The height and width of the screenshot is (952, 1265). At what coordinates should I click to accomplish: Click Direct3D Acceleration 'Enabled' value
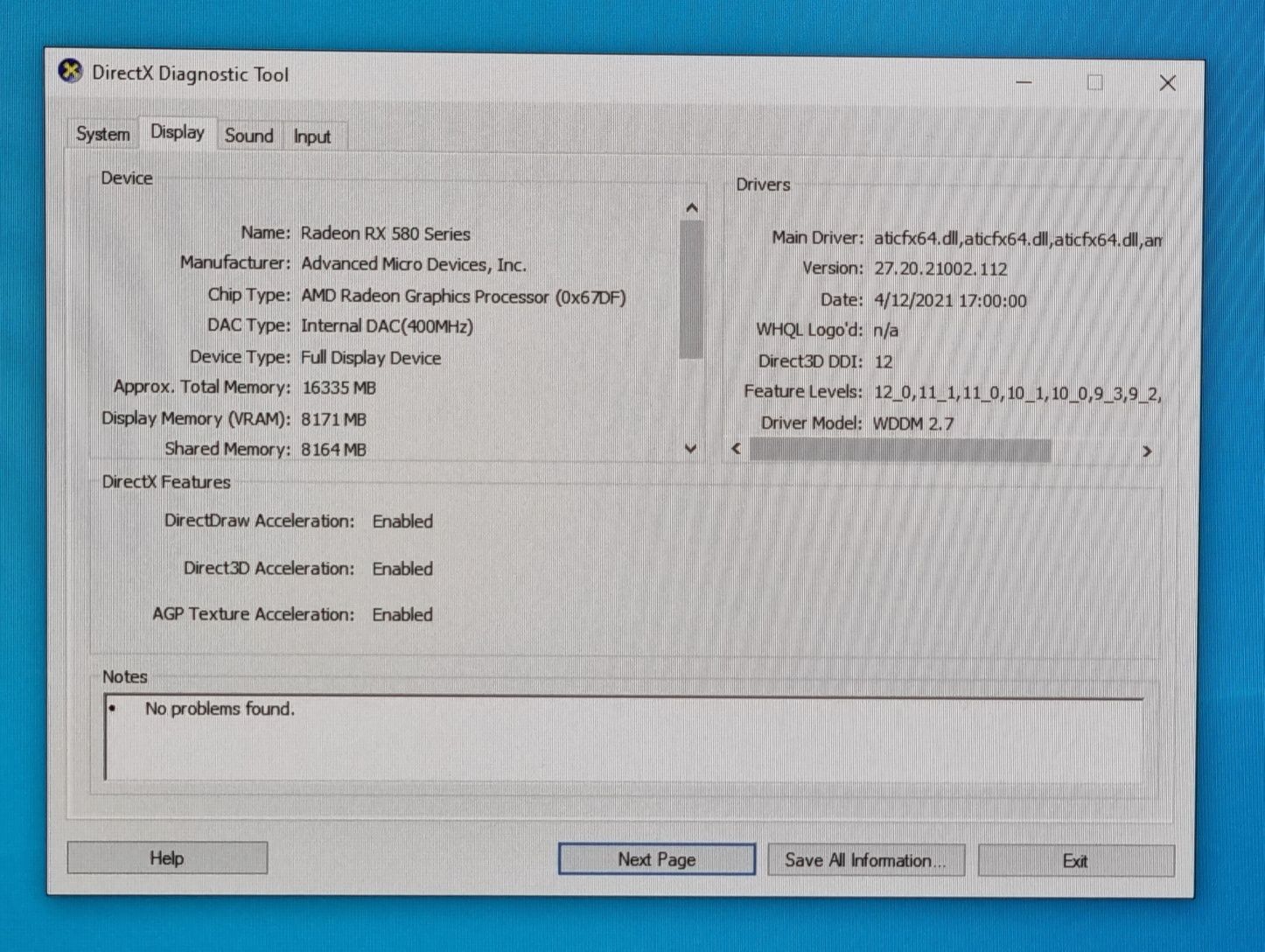(x=402, y=569)
